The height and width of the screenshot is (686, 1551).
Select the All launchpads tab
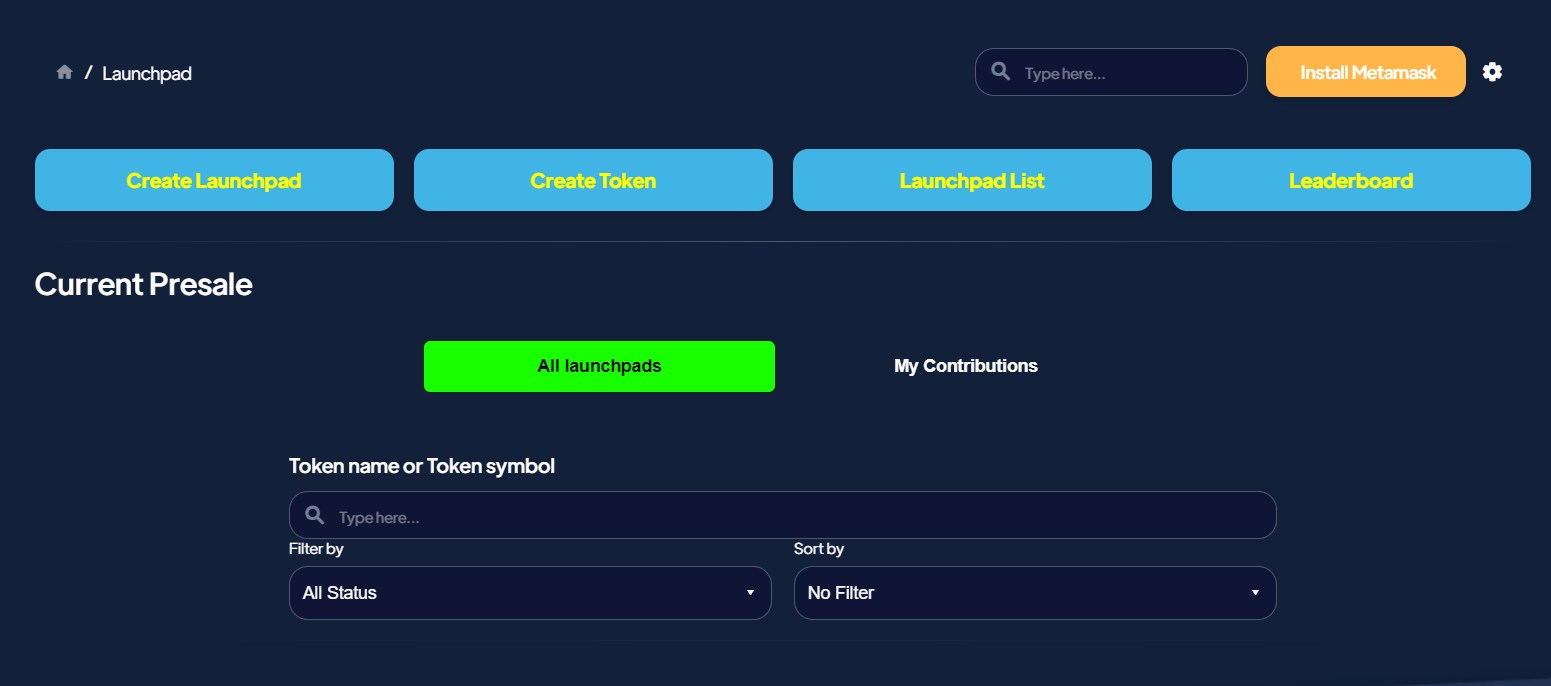point(599,366)
